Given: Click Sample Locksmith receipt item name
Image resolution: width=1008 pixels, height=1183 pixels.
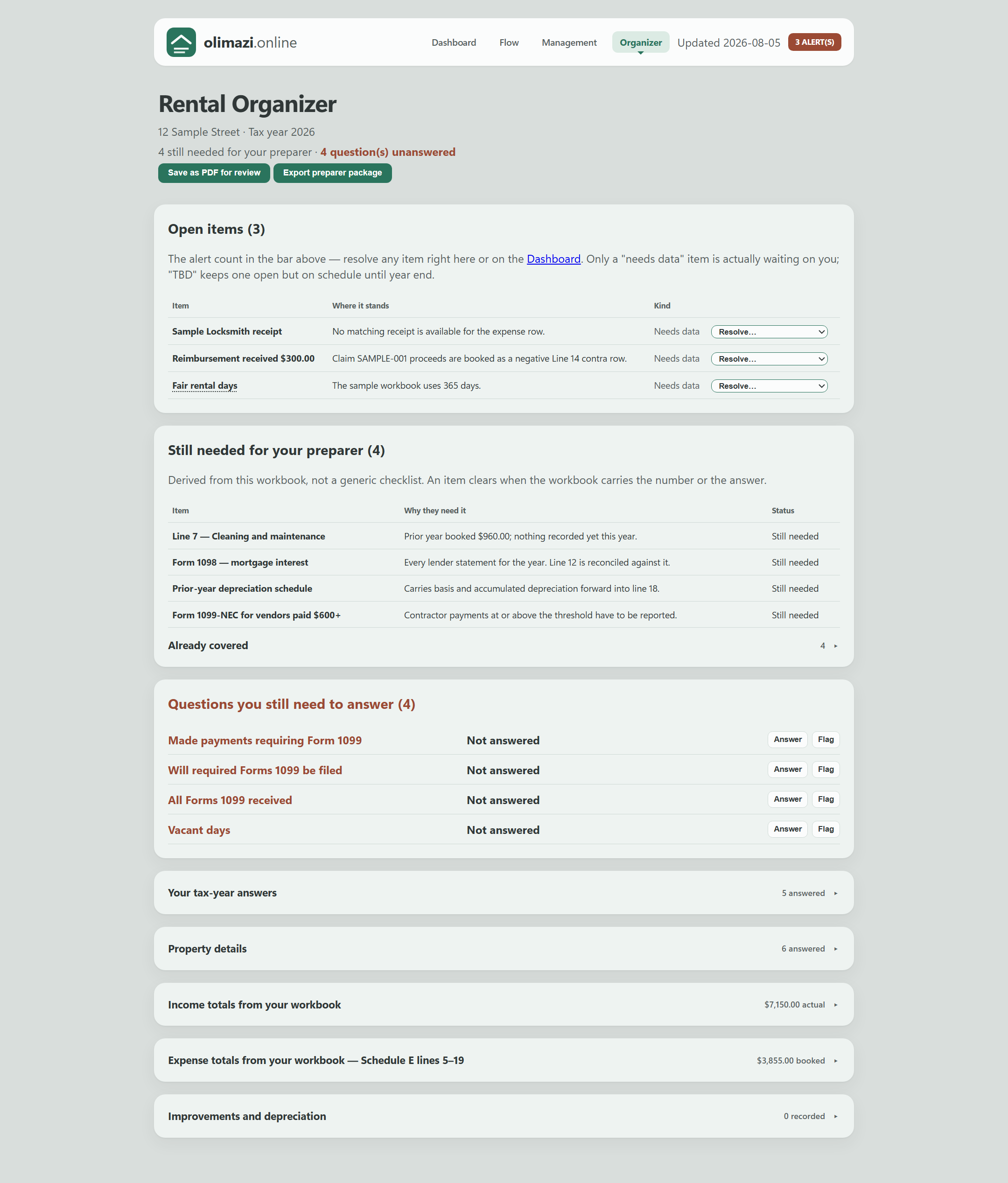Looking at the screenshot, I should click(x=227, y=332).
